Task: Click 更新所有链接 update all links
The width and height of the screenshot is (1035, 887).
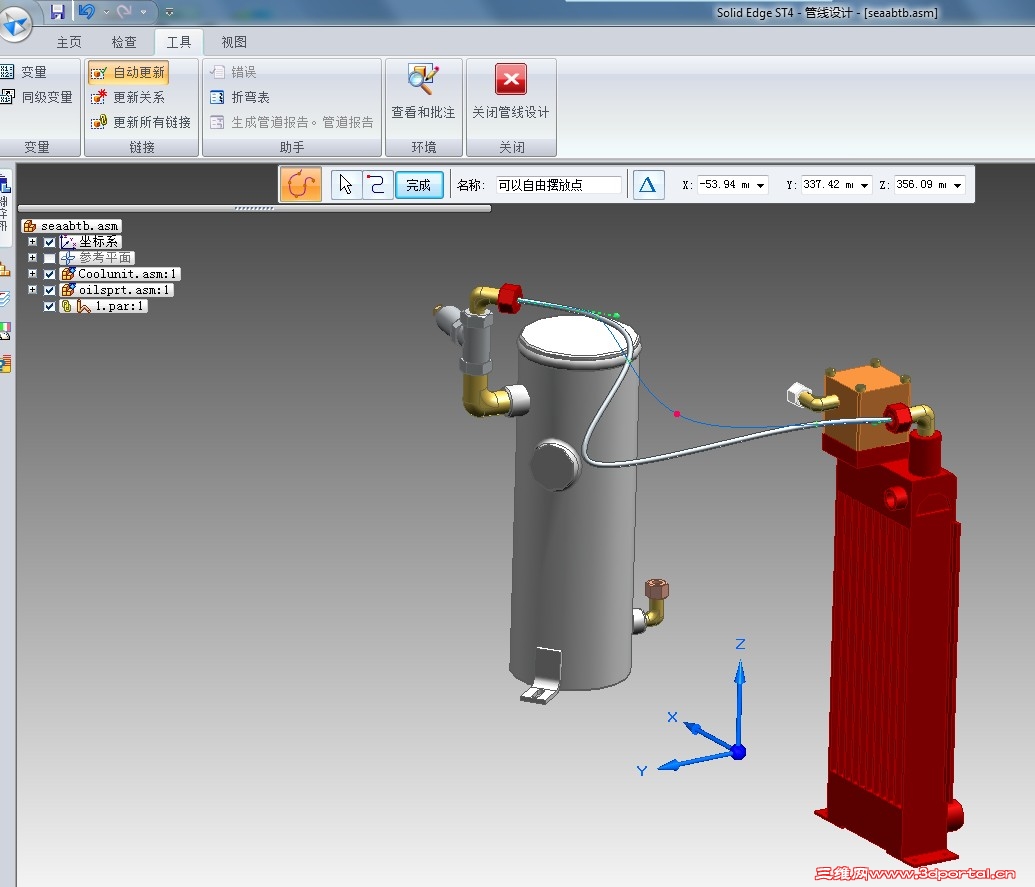Action: click(141, 122)
